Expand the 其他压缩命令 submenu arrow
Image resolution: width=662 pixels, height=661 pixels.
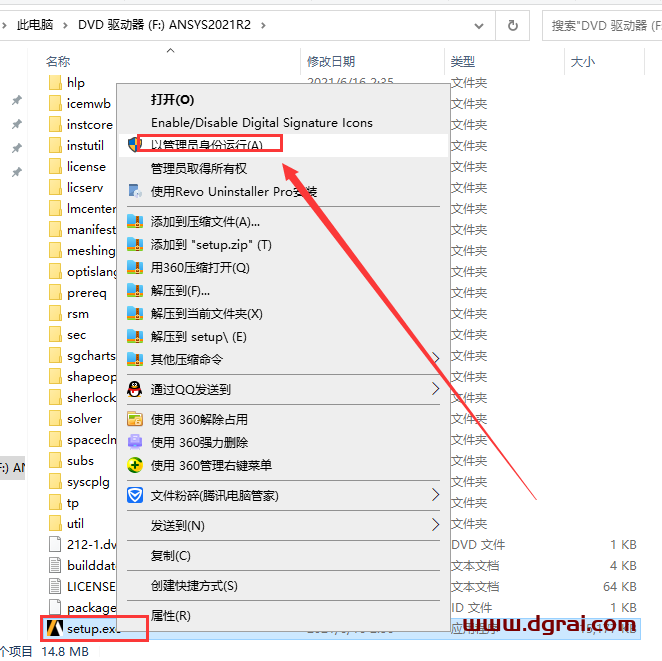(436, 359)
